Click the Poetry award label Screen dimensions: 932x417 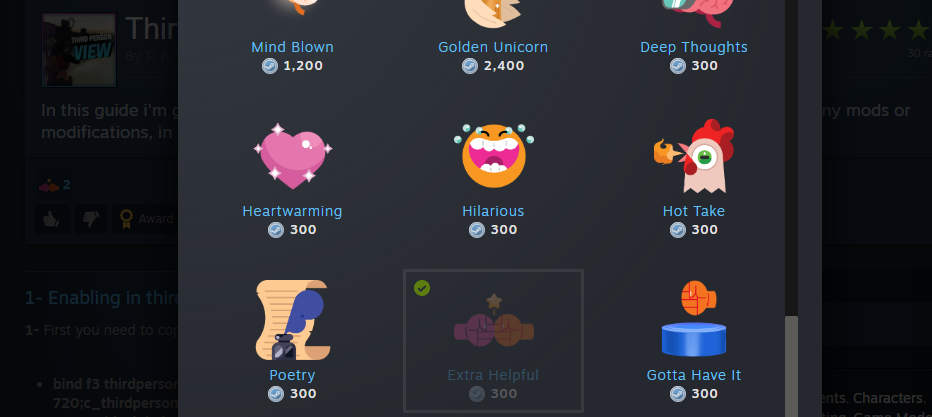pos(292,375)
